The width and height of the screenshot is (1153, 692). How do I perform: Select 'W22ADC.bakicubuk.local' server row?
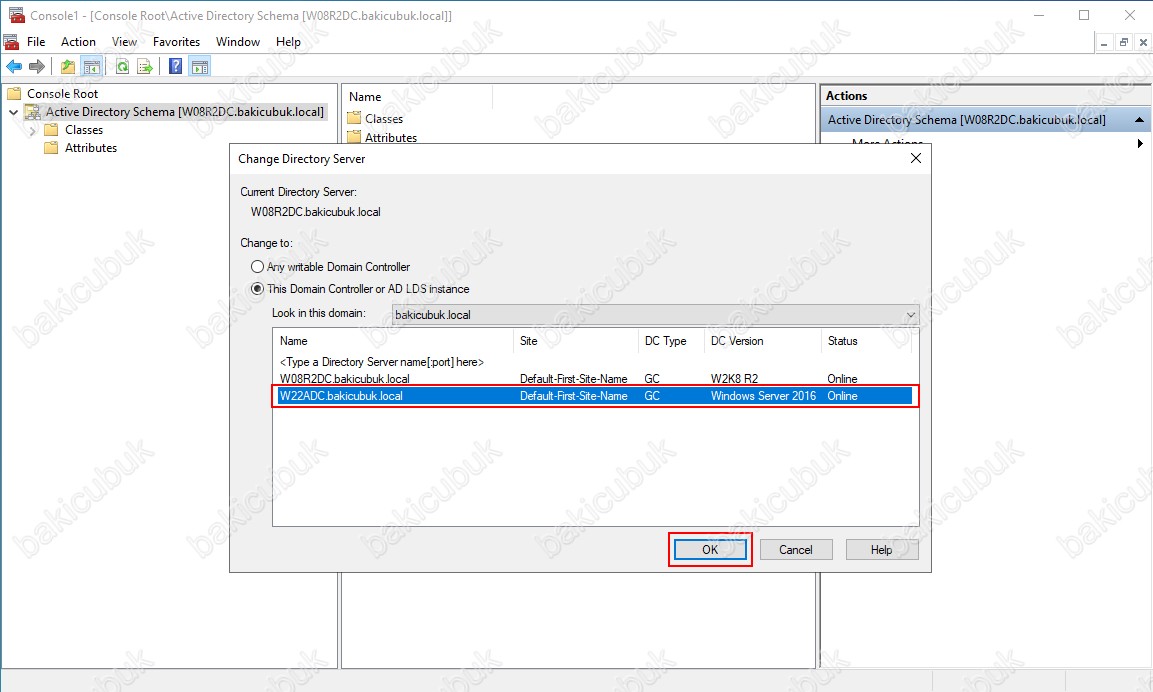pos(595,396)
